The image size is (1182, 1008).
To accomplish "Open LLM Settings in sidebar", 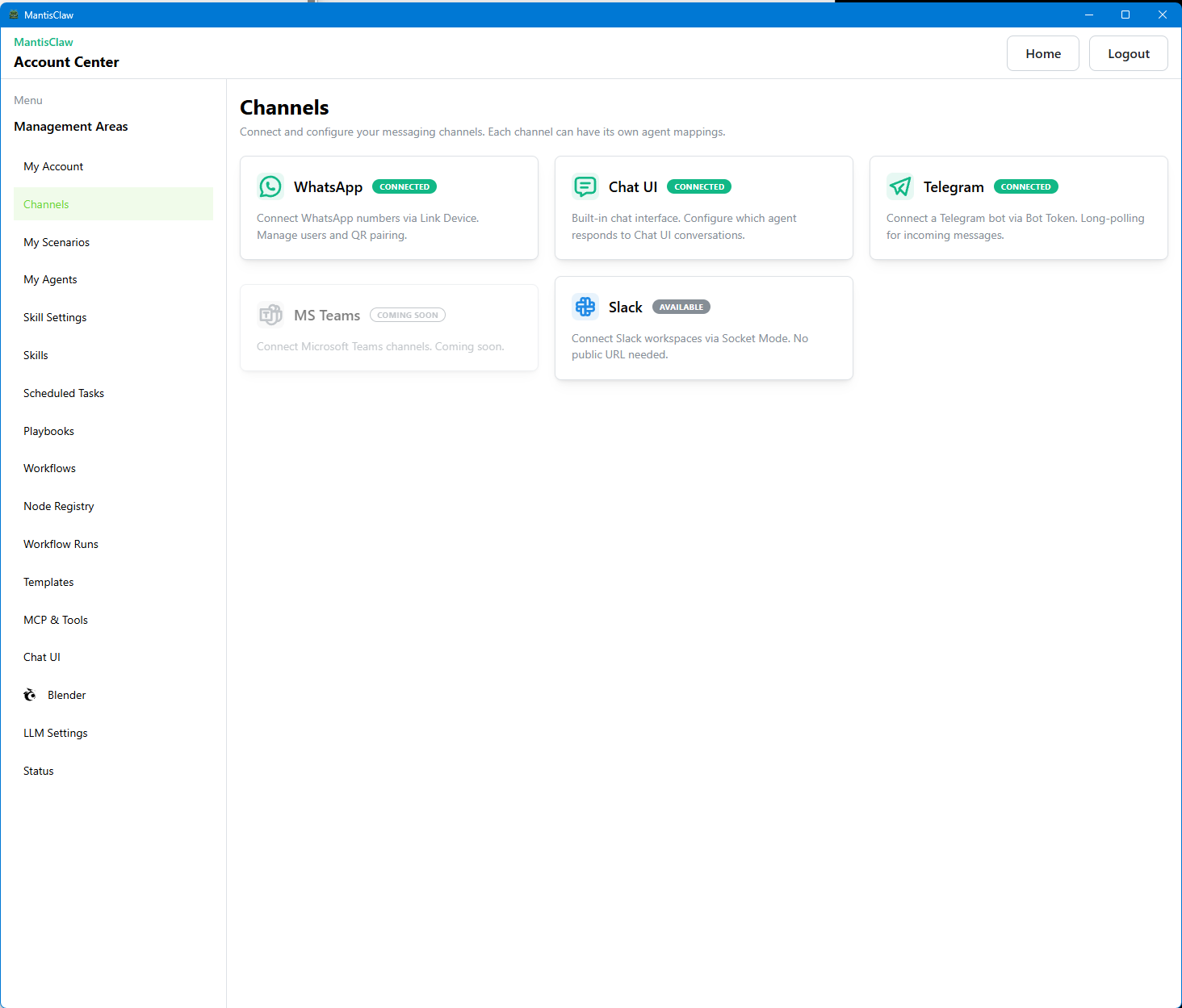I will point(113,733).
